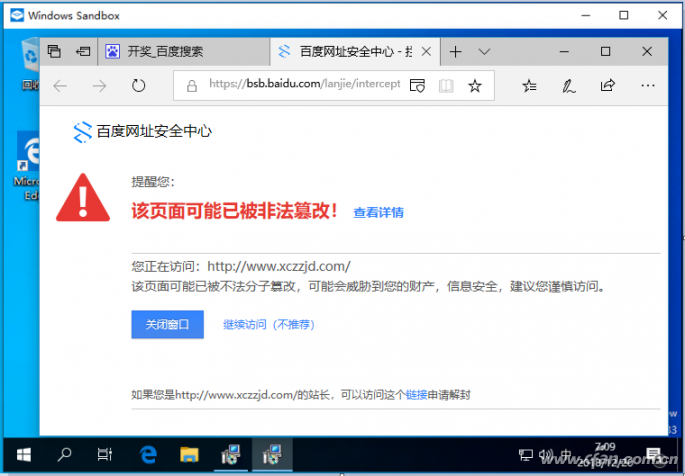Open Edge settings and more menu
685x476 pixels.
647,86
